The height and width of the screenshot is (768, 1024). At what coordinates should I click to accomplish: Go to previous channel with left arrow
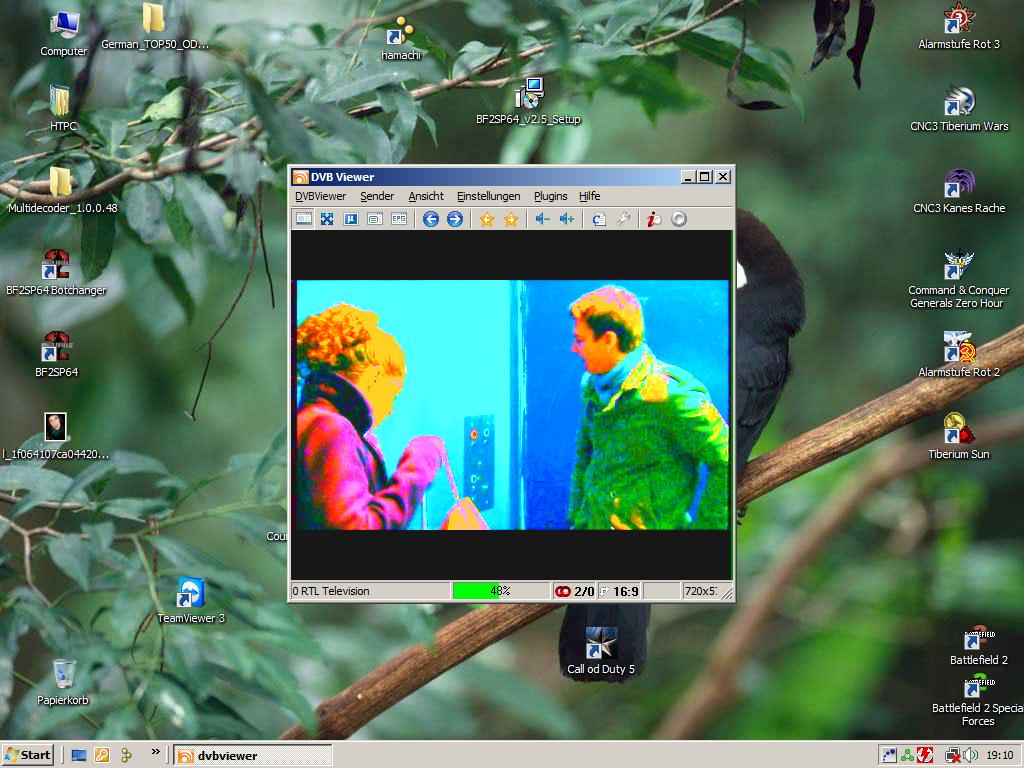click(x=430, y=219)
